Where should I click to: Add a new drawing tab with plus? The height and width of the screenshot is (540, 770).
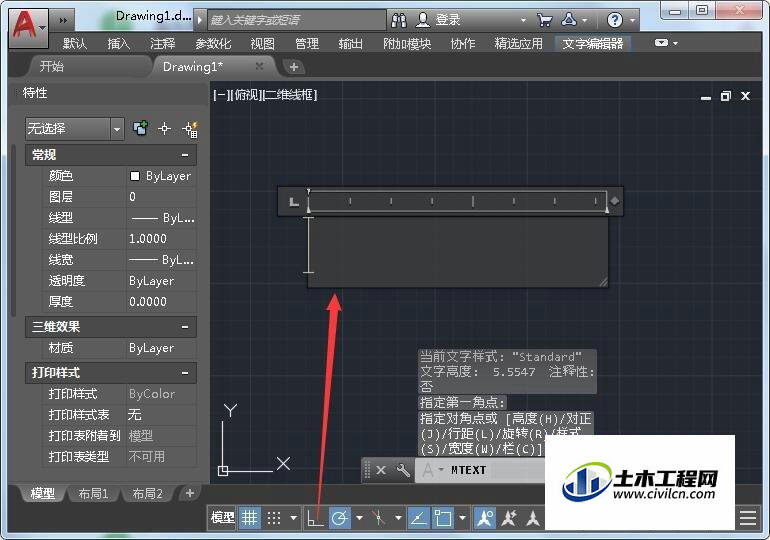(x=294, y=67)
